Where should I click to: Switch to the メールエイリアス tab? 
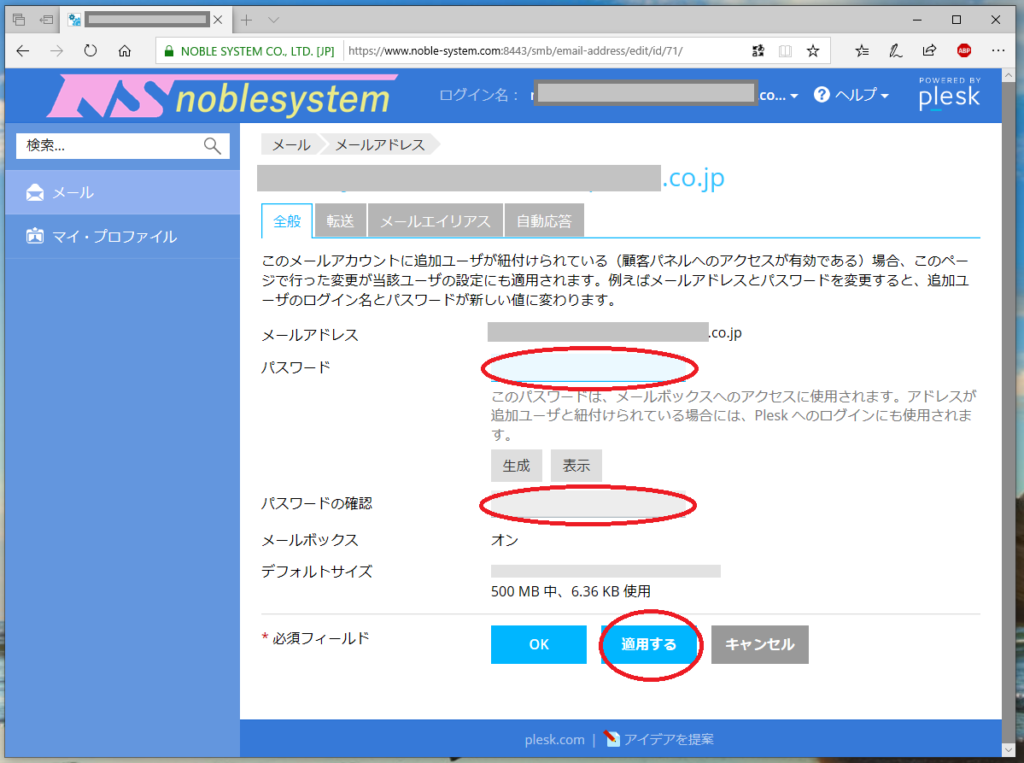coord(435,221)
